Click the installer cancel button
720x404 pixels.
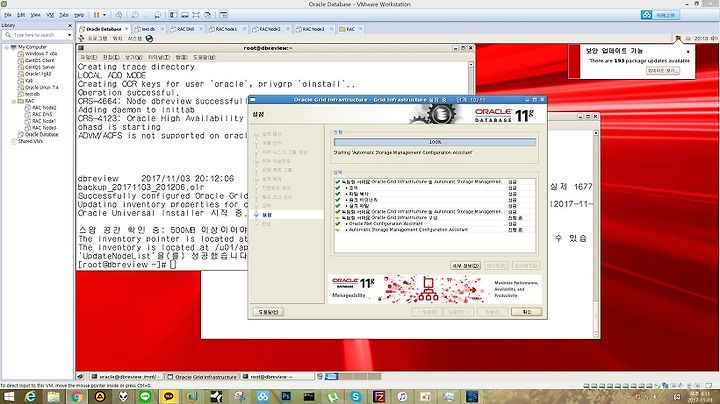(x=526, y=312)
